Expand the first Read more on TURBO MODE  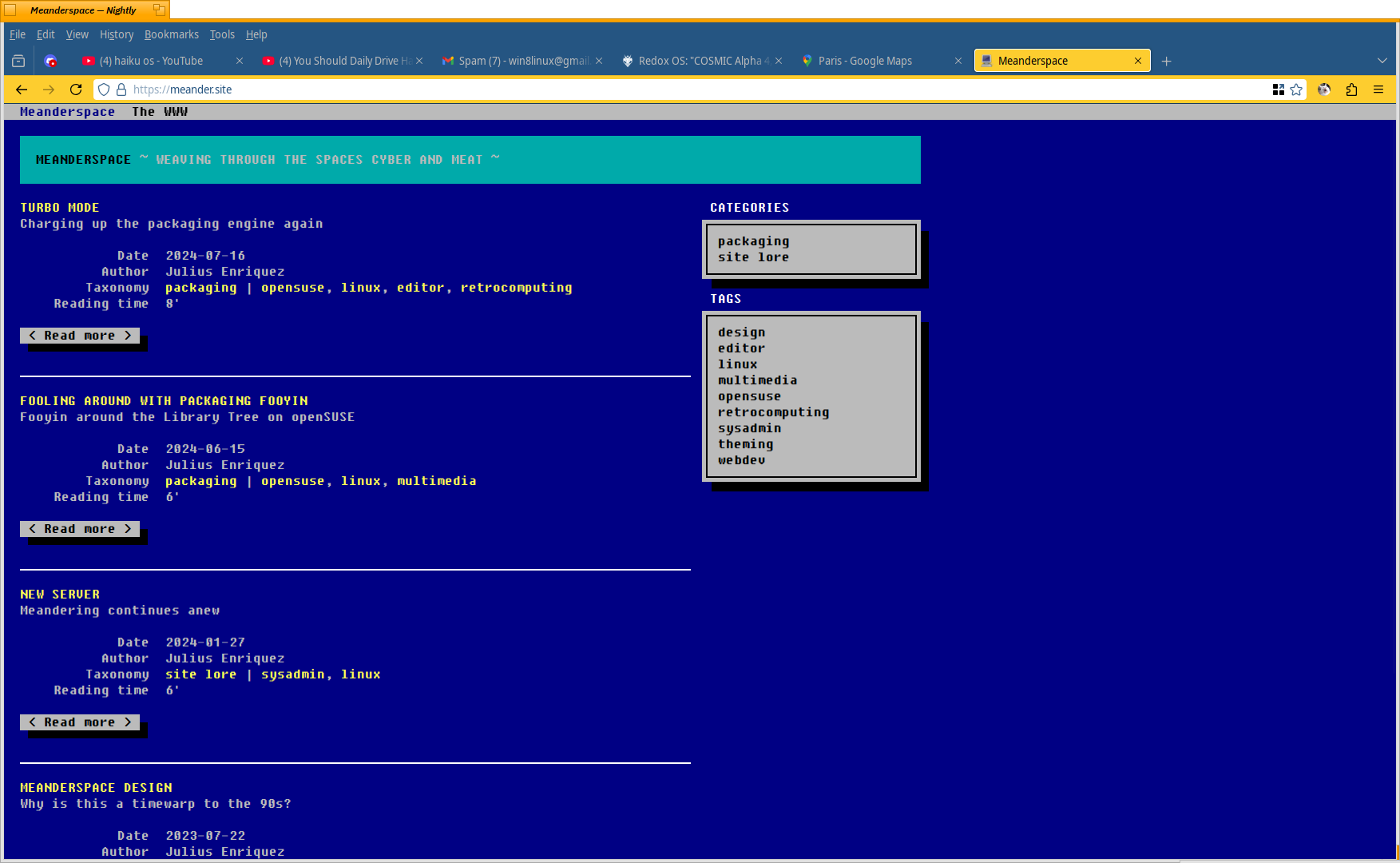pos(79,335)
